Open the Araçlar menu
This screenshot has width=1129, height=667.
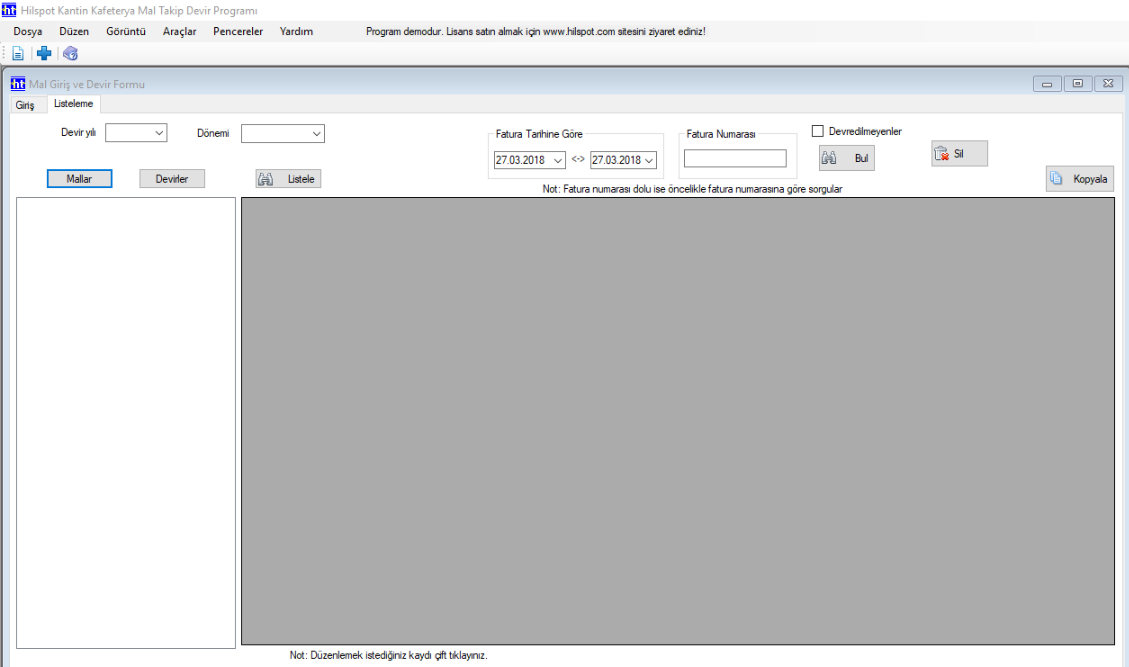[179, 31]
